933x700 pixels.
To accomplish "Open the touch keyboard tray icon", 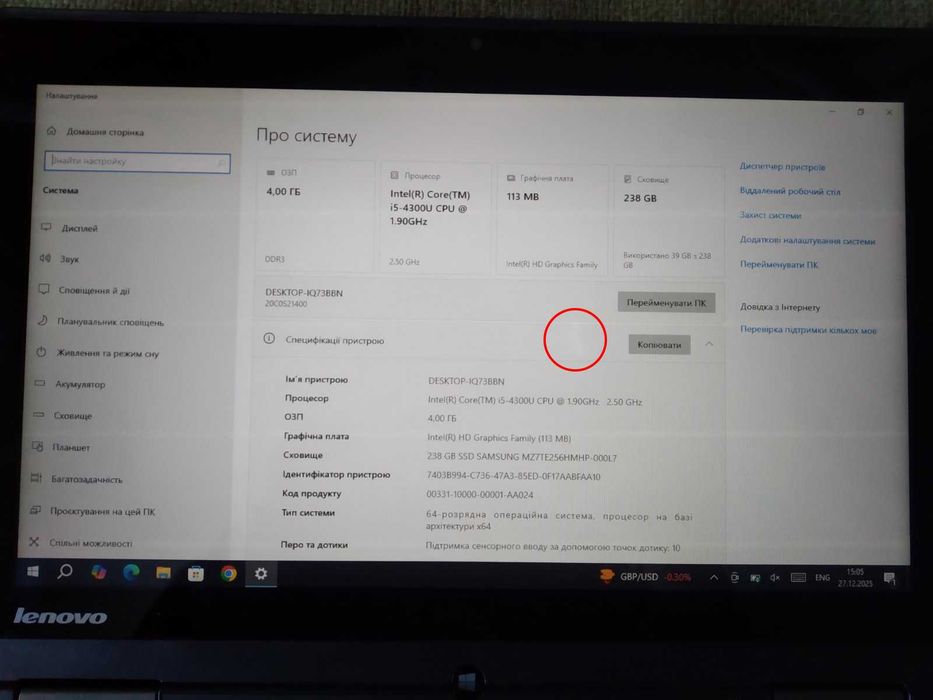I will (798, 577).
